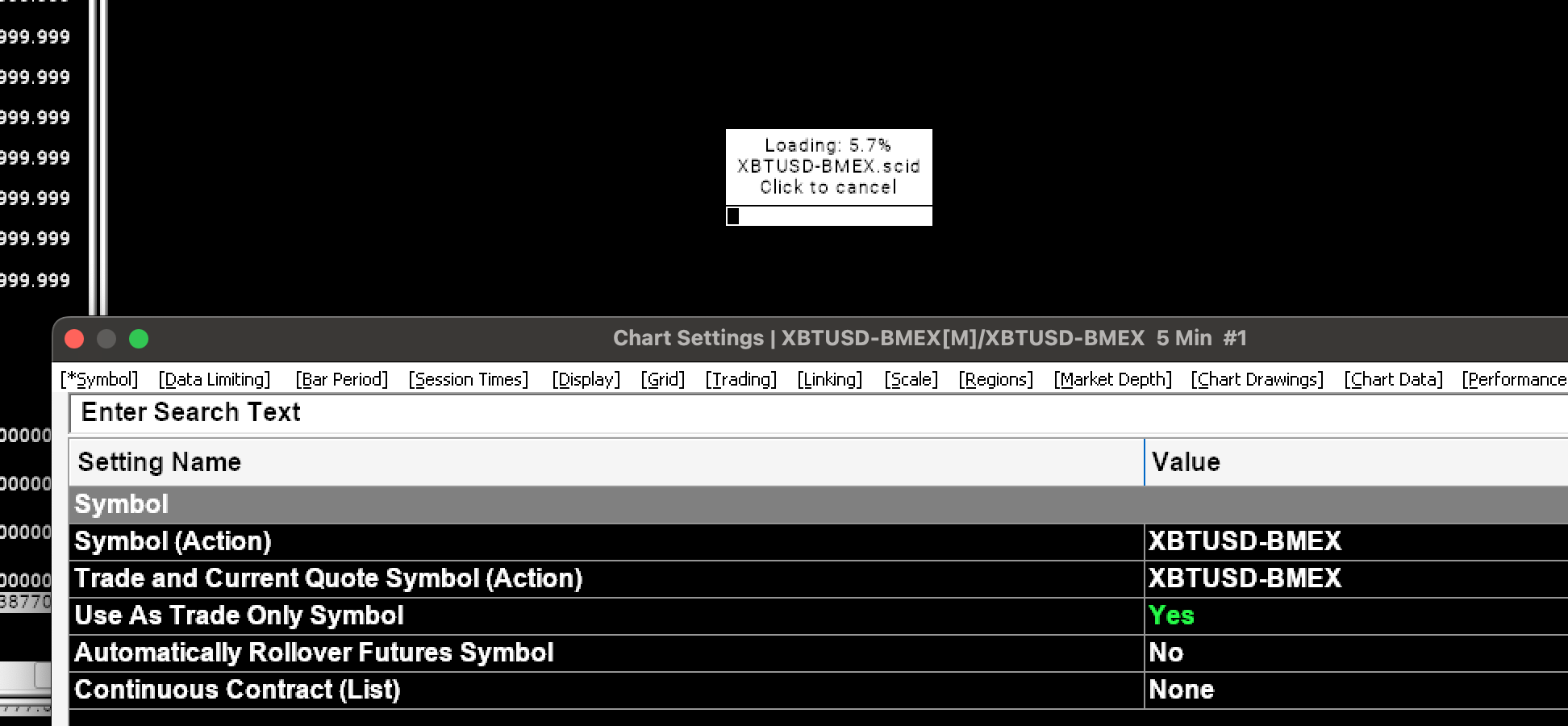The width and height of the screenshot is (1568, 726).
Task: Open the [Grid] tab
Action: 662,379
